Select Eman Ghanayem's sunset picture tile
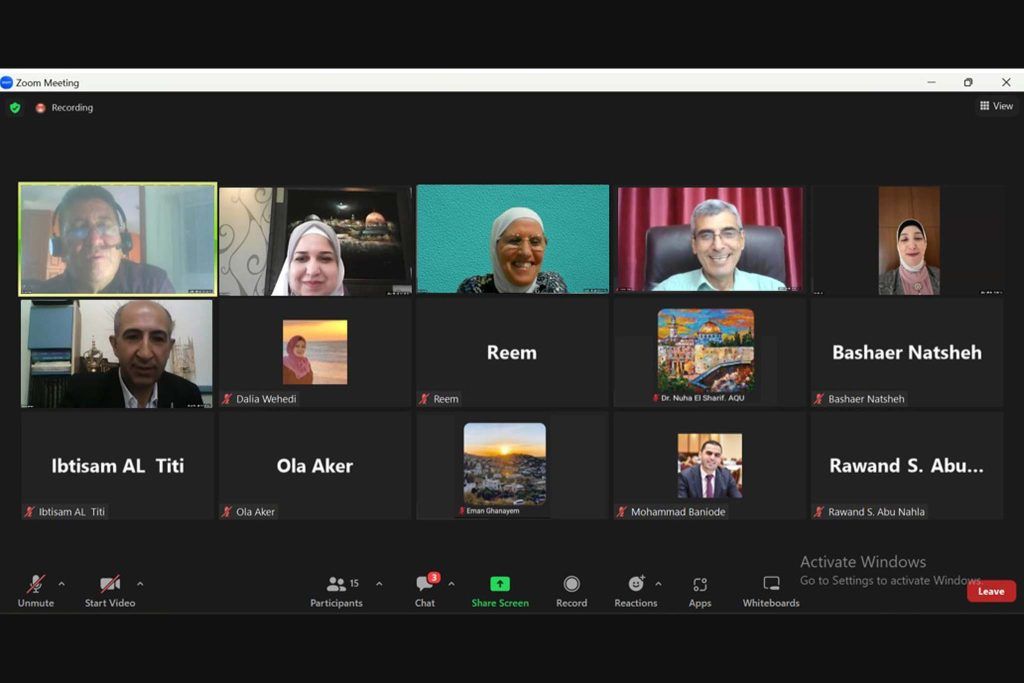This screenshot has height=683, width=1024. pos(505,464)
